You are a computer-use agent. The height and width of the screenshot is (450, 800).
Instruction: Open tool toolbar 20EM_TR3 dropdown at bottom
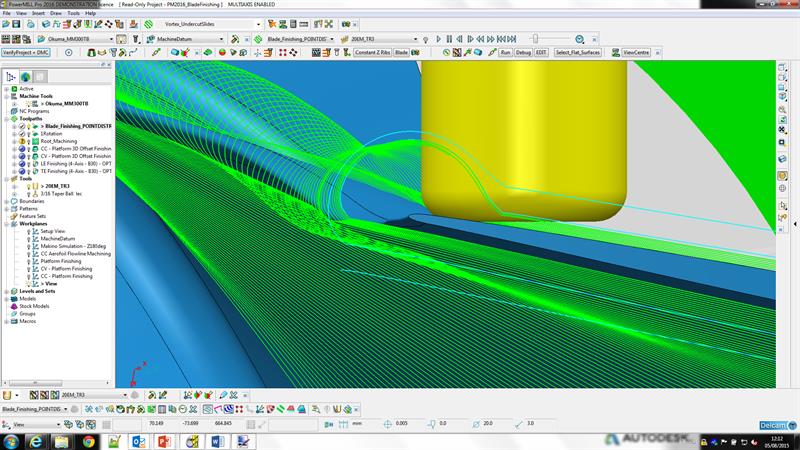[124, 395]
